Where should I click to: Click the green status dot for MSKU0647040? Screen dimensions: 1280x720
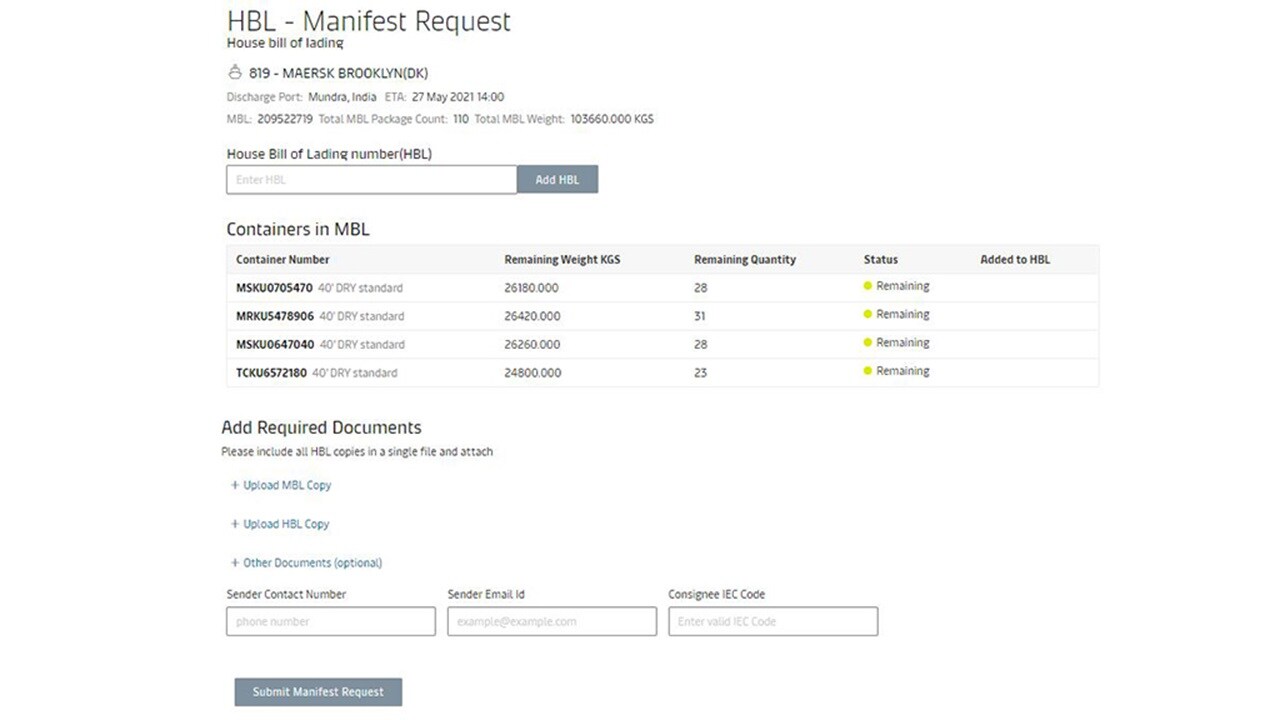(866, 342)
